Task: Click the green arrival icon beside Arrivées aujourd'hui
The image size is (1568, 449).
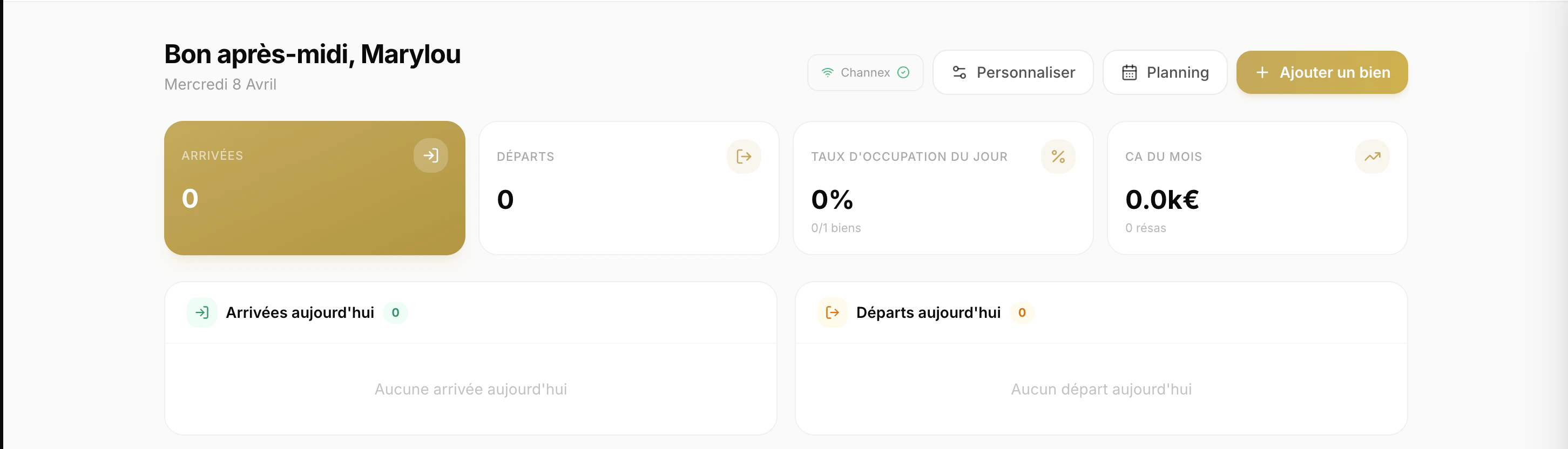Action: click(201, 312)
